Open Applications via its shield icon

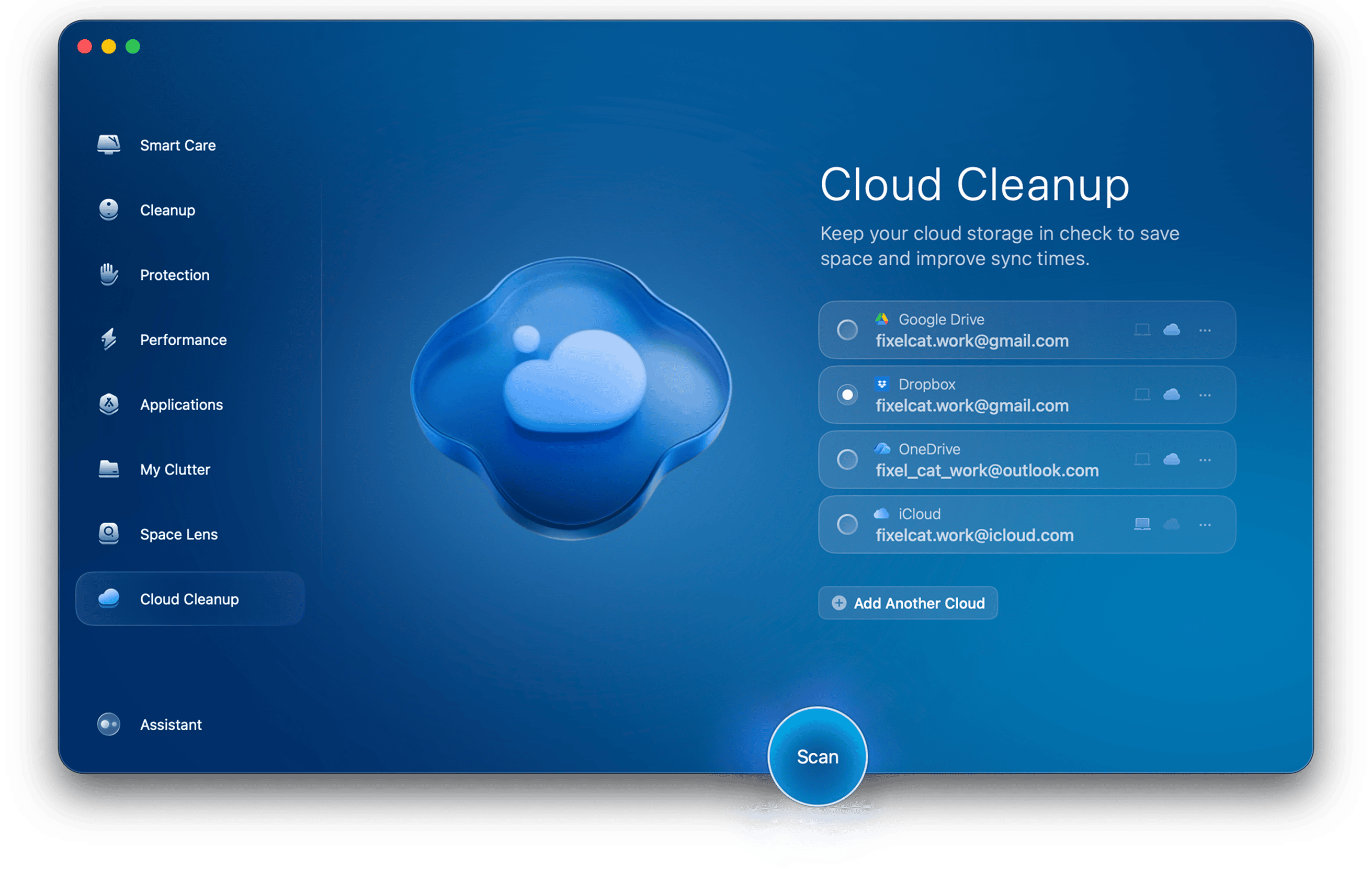pos(108,404)
